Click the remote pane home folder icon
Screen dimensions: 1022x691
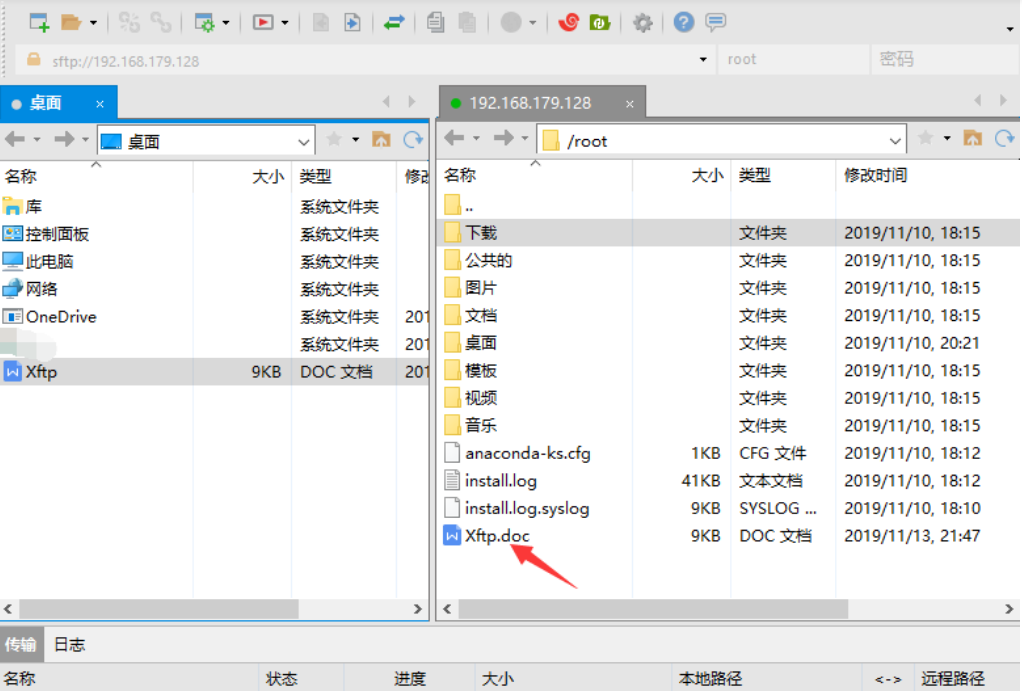click(972, 138)
